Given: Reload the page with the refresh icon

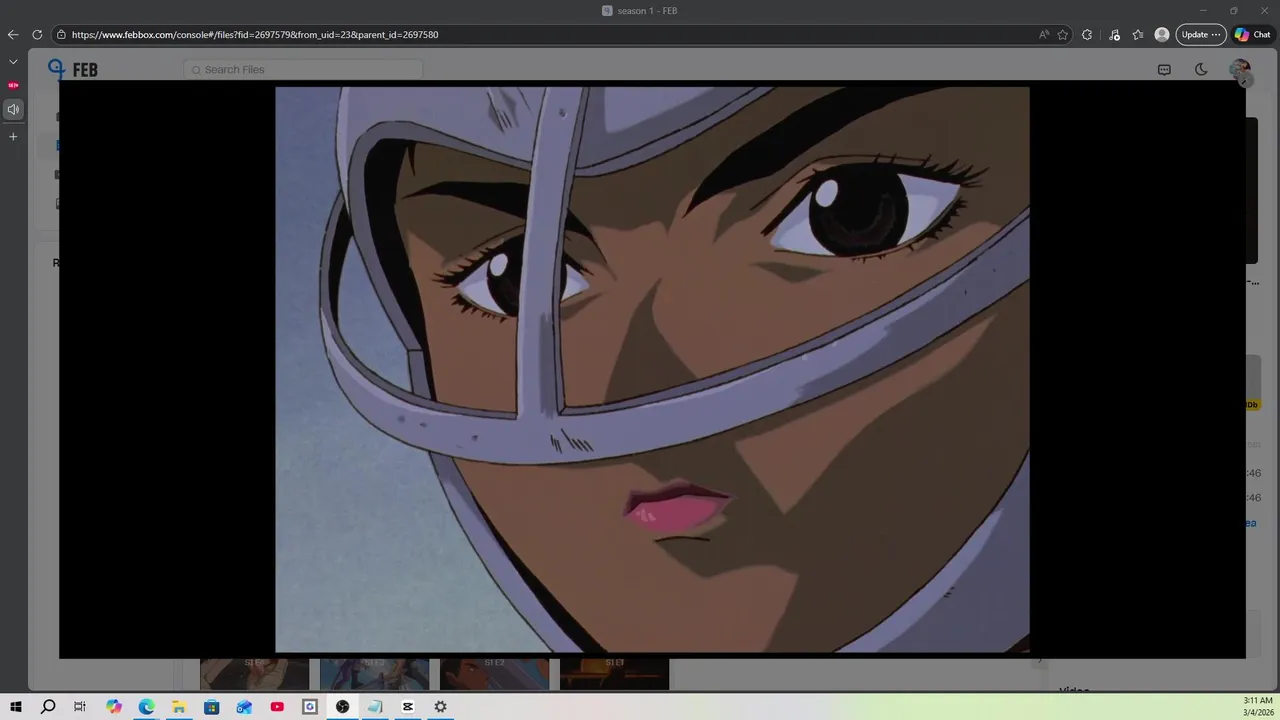Looking at the screenshot, I should [37, 34].
